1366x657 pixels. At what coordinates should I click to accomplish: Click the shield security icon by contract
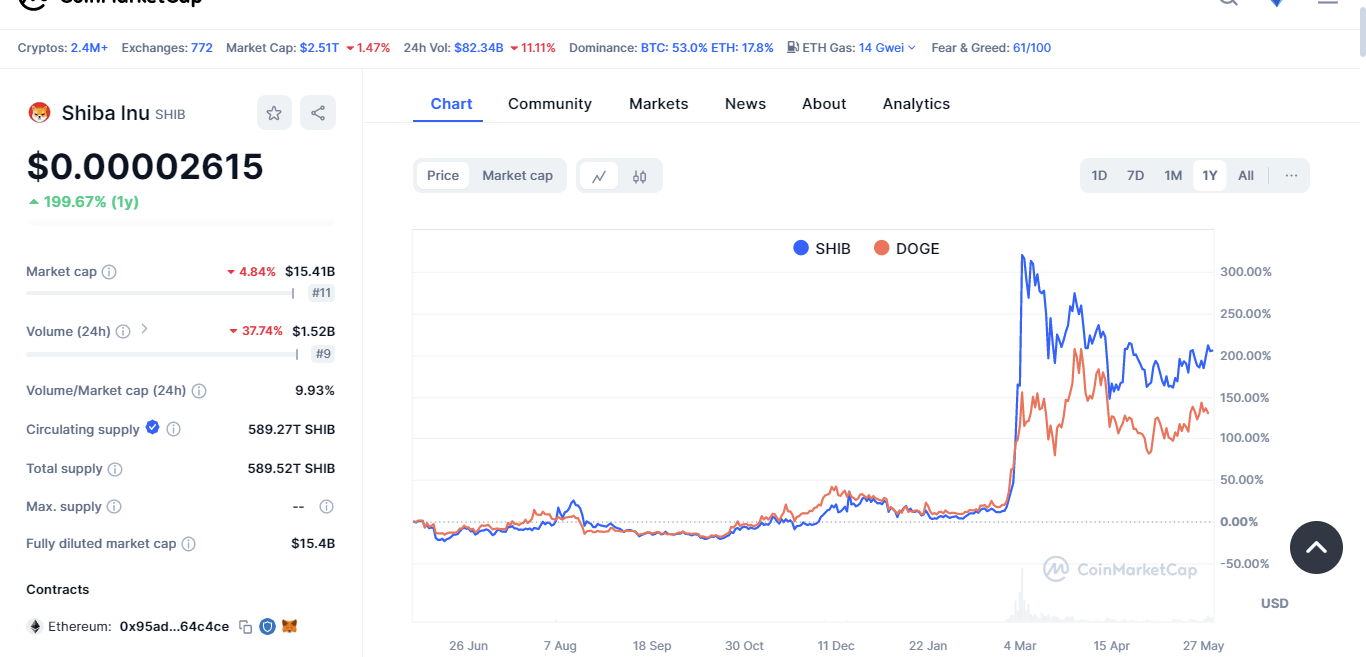(x=267, y=627)
